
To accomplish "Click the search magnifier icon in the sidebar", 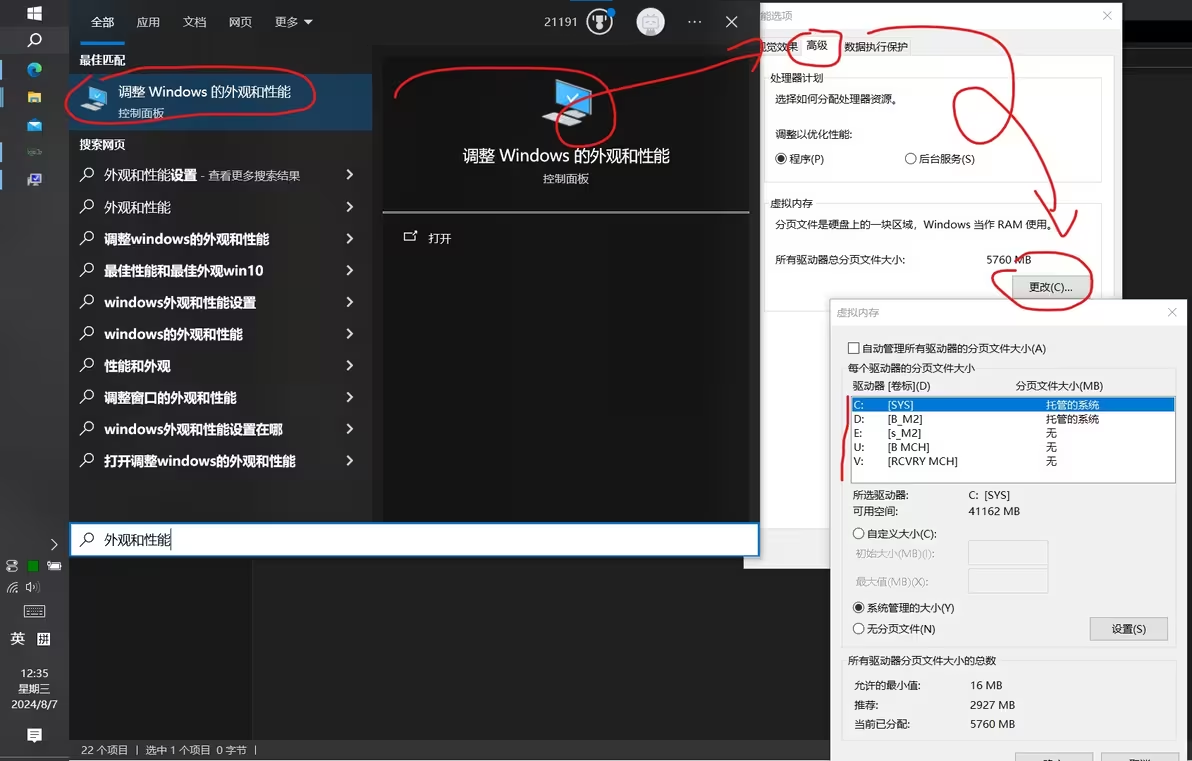I will pyautogui.click(x=36, y=40).
